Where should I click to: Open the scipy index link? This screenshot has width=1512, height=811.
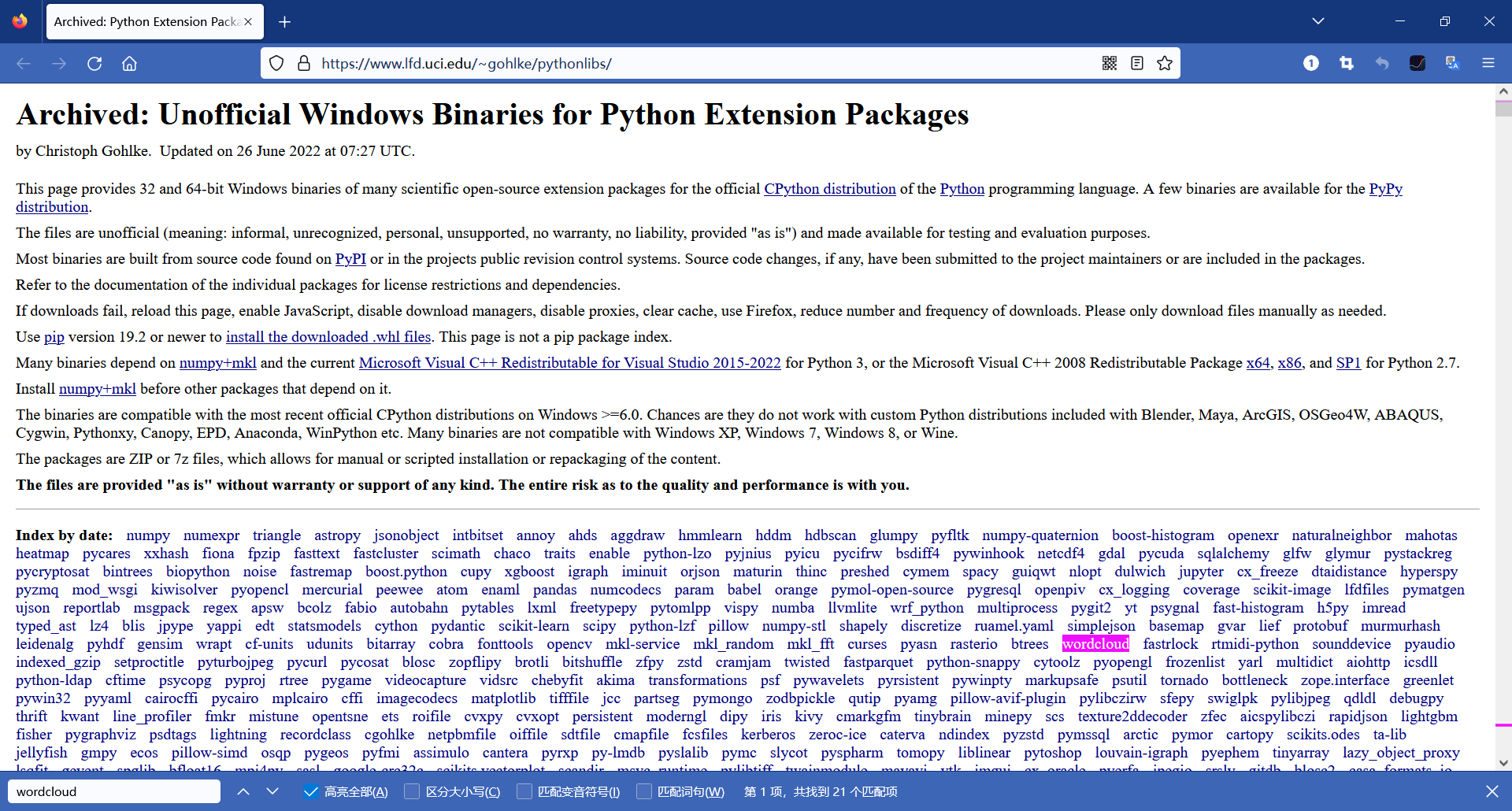[599, 626]
